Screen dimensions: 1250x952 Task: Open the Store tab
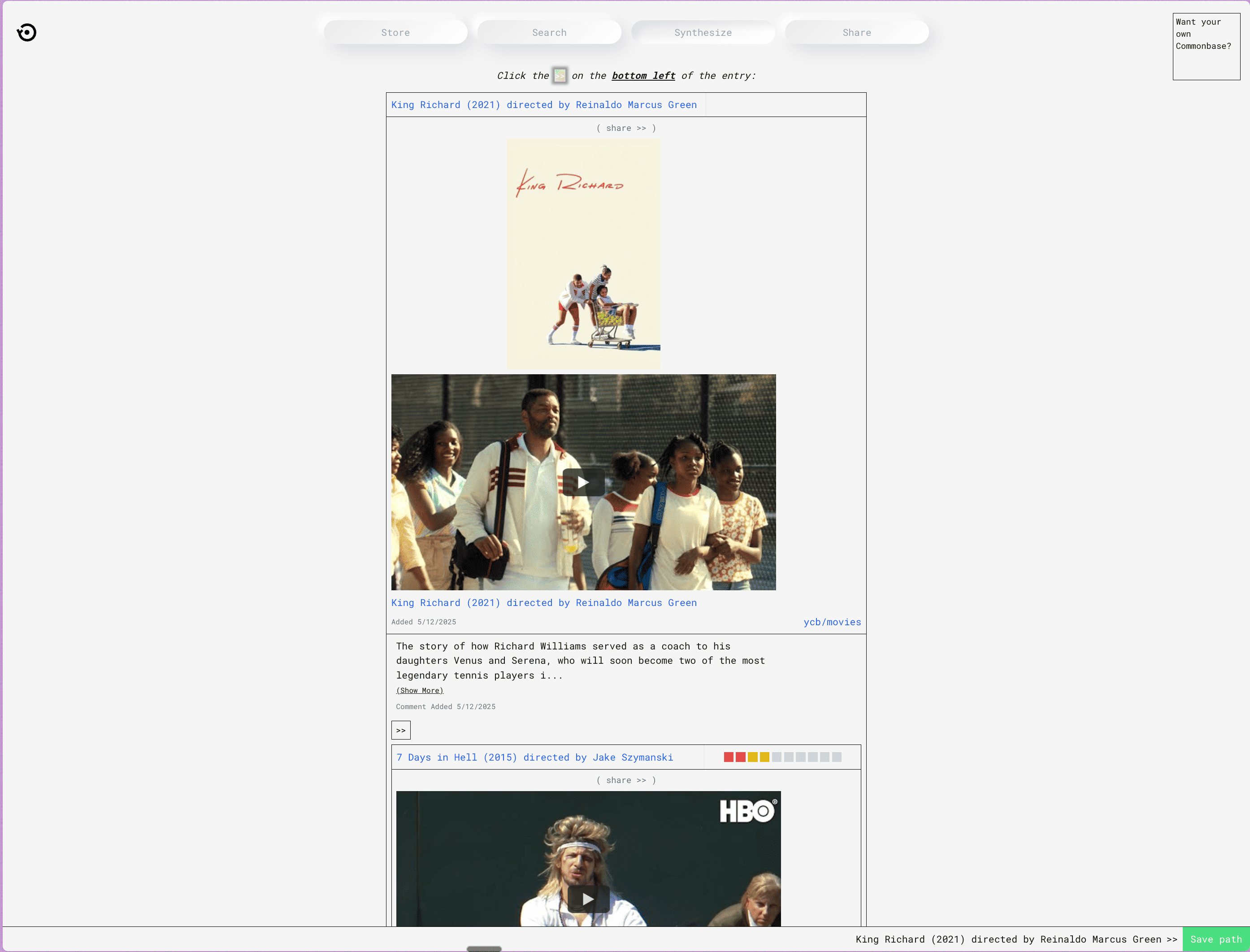[395, 32]
